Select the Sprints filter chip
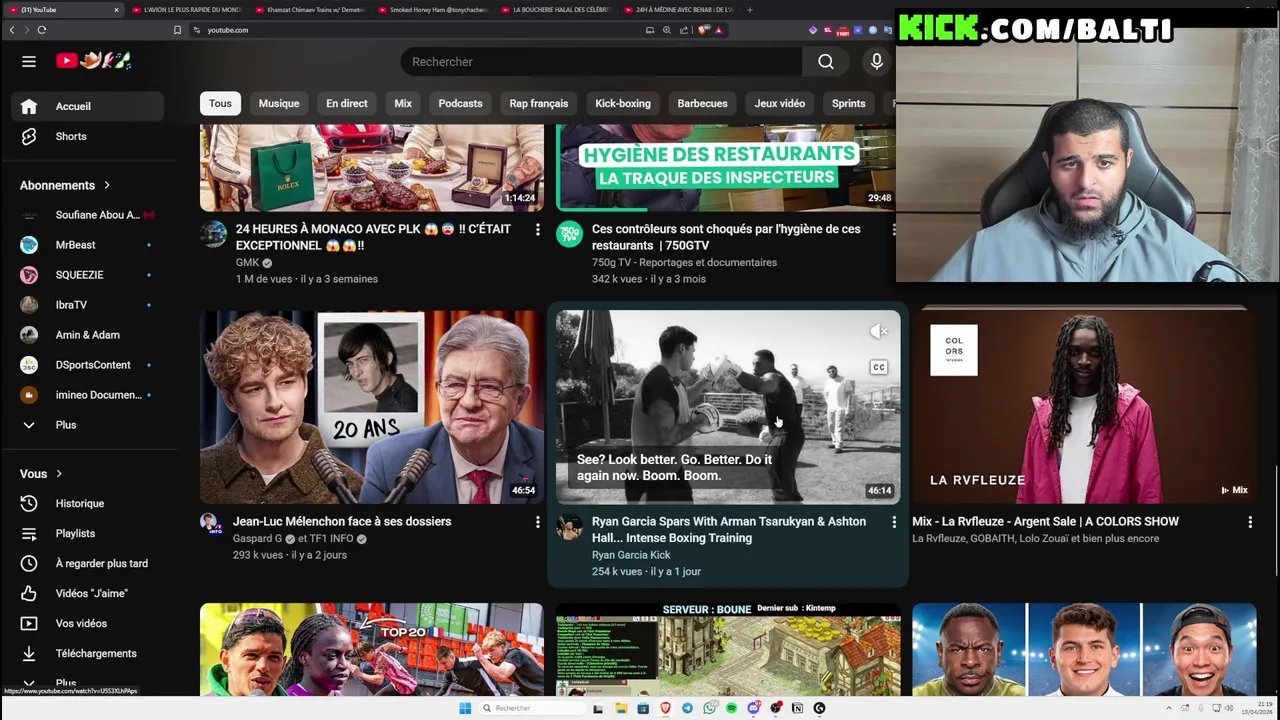 [848, 104]
